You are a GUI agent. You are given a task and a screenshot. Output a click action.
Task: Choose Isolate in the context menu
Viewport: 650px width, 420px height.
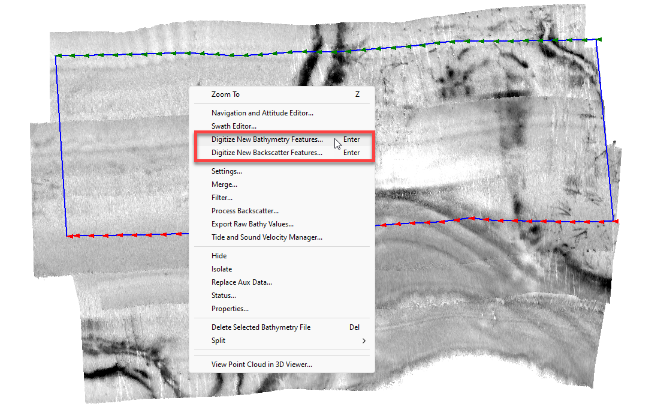click(282, 269)
